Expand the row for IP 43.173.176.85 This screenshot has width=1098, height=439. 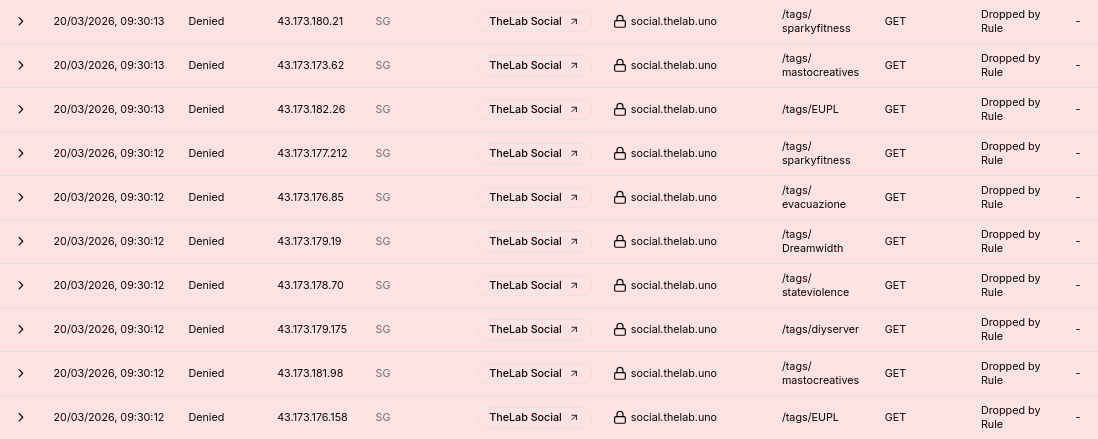point(20,197)
